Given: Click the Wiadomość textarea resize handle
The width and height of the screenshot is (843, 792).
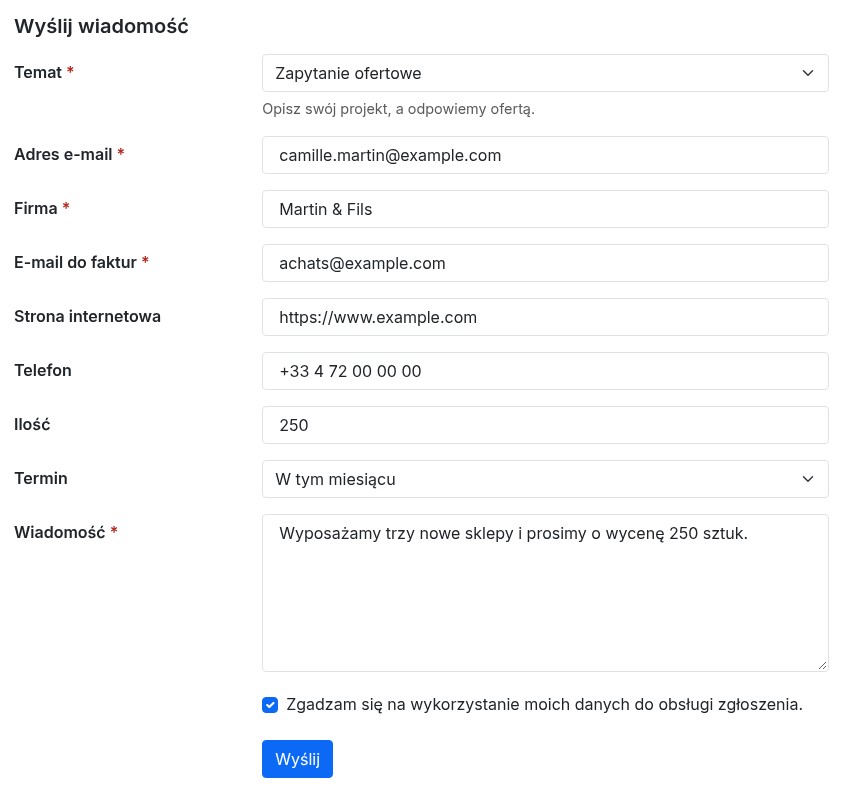Looking at the screenshot, I should coord(823,666).
